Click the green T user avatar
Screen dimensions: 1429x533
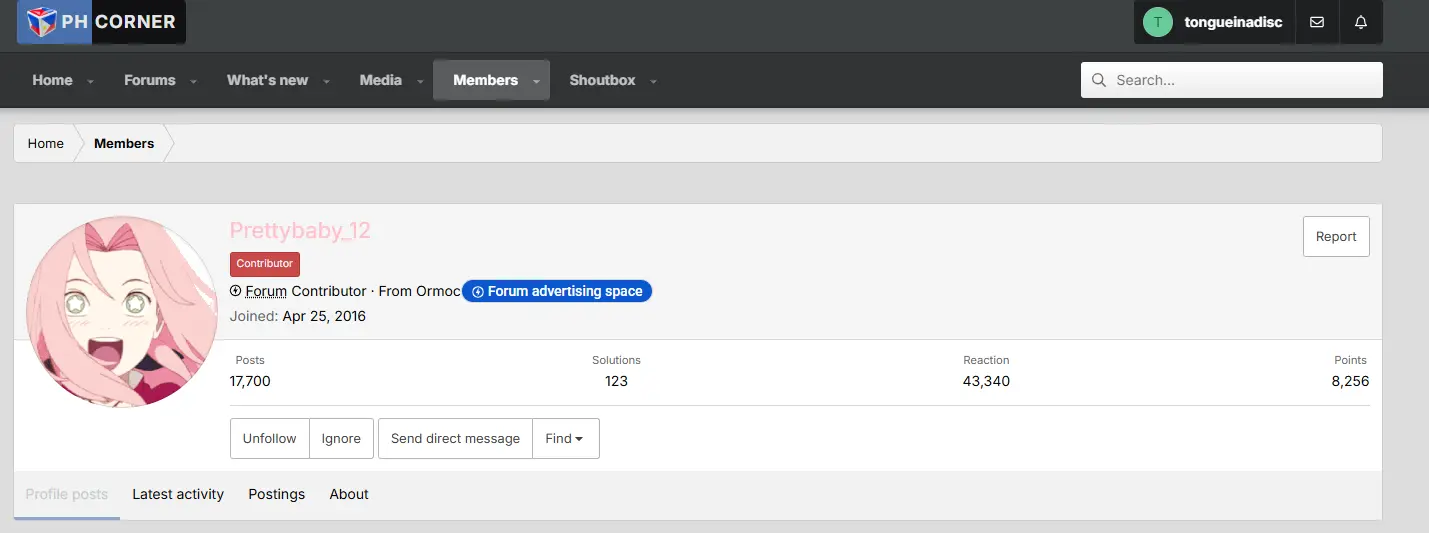click(1157, 22)
